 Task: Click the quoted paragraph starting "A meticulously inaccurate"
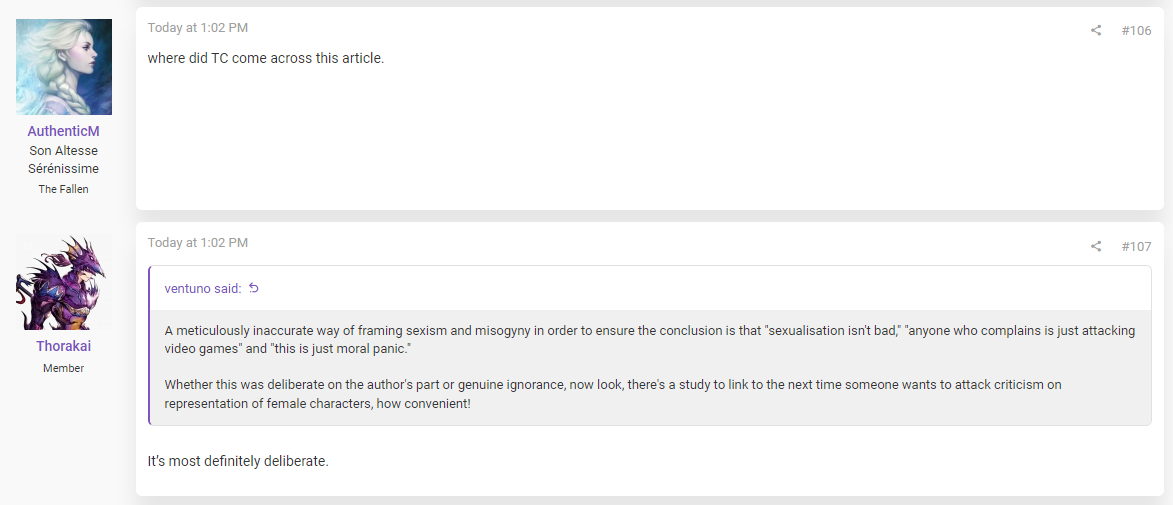(x=649, y=340)
